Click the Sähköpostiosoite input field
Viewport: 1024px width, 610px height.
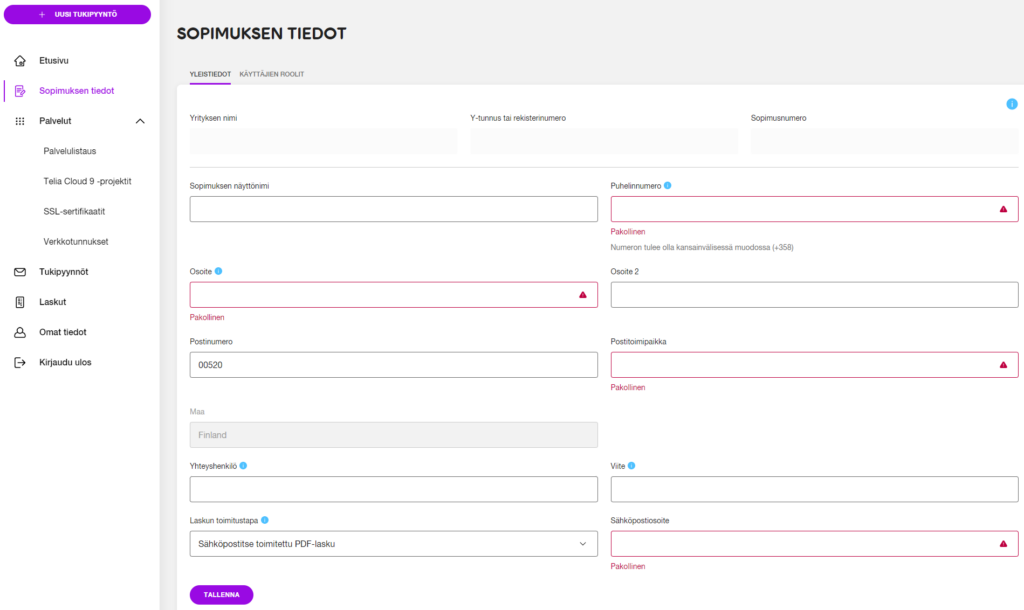click(x=814, y=543)
